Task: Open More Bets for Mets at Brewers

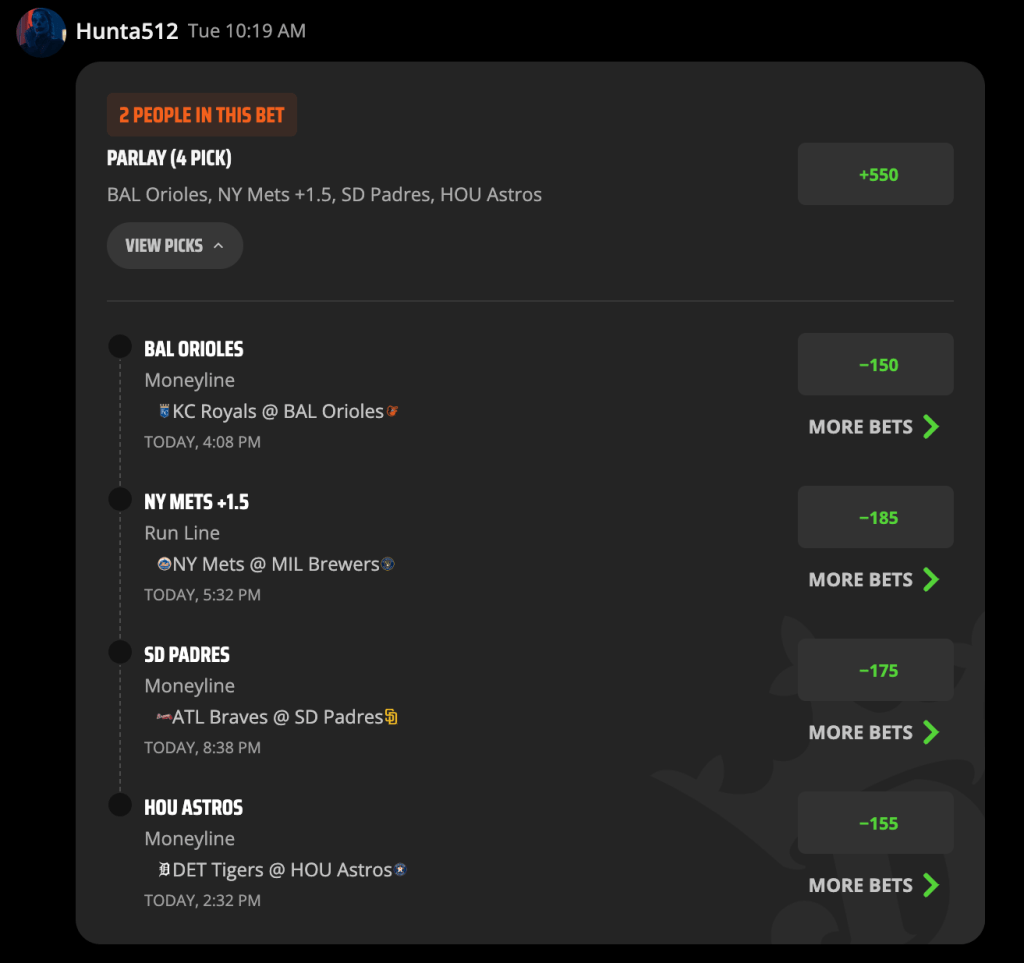Action: (874, 580)
